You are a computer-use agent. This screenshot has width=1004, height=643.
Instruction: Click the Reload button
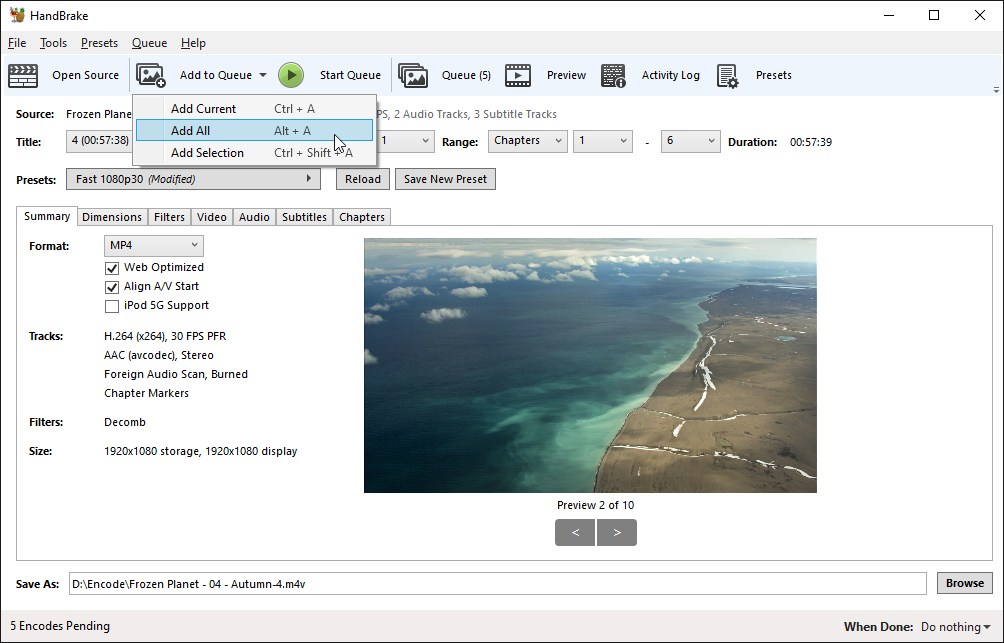362,179
